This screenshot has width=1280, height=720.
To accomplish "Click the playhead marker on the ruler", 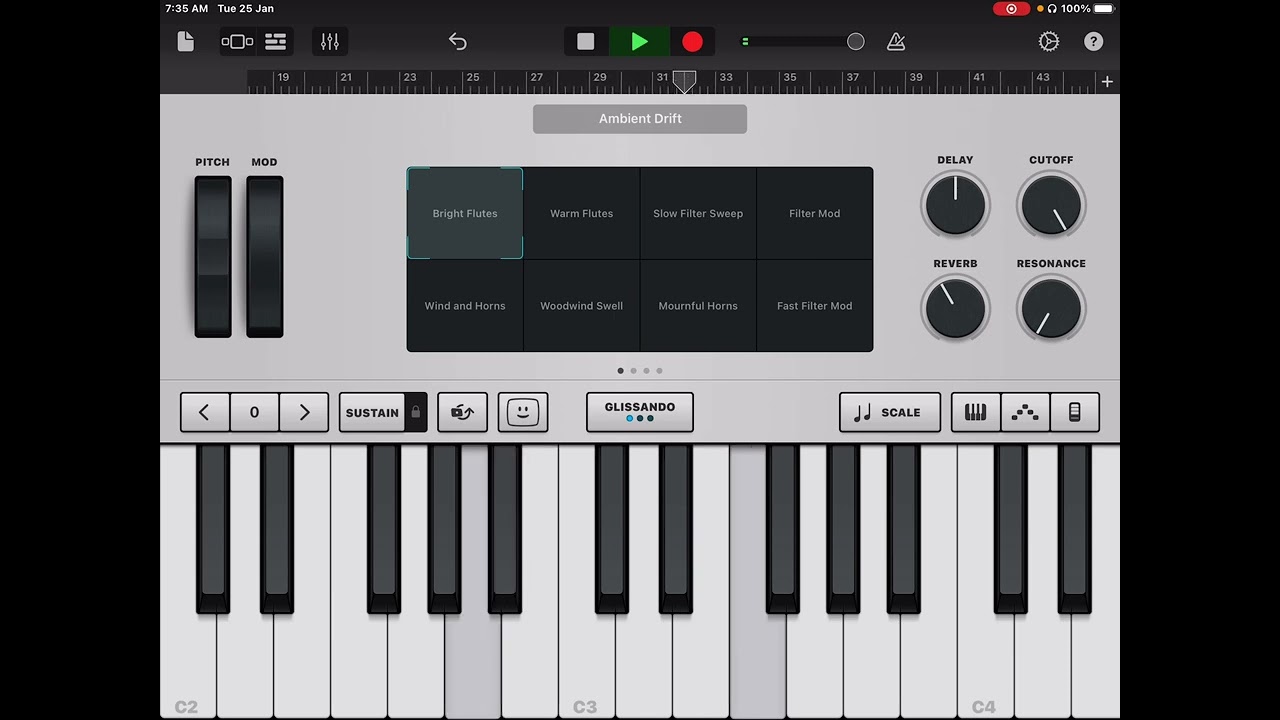I will (x=684, y=82).
